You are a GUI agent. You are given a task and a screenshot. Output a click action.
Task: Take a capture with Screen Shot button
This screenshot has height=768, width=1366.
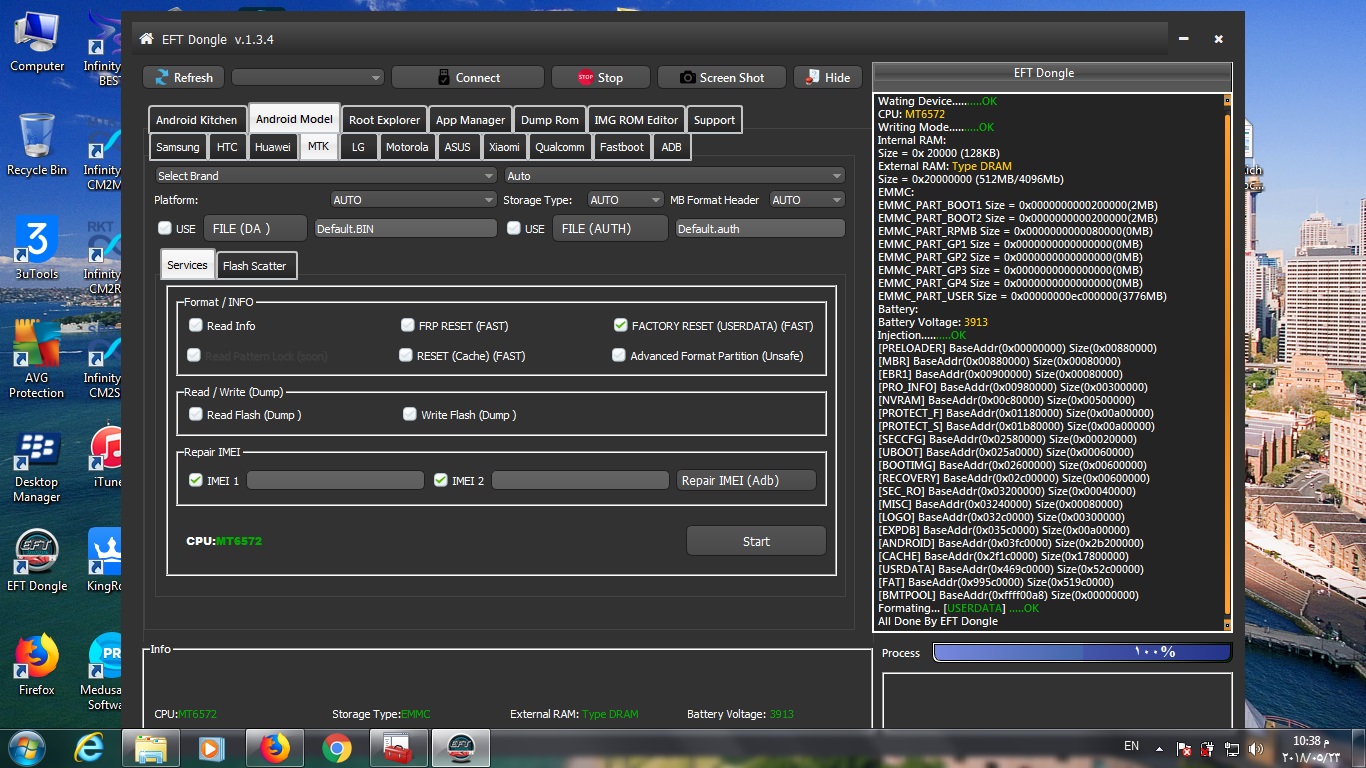point(722,77)
